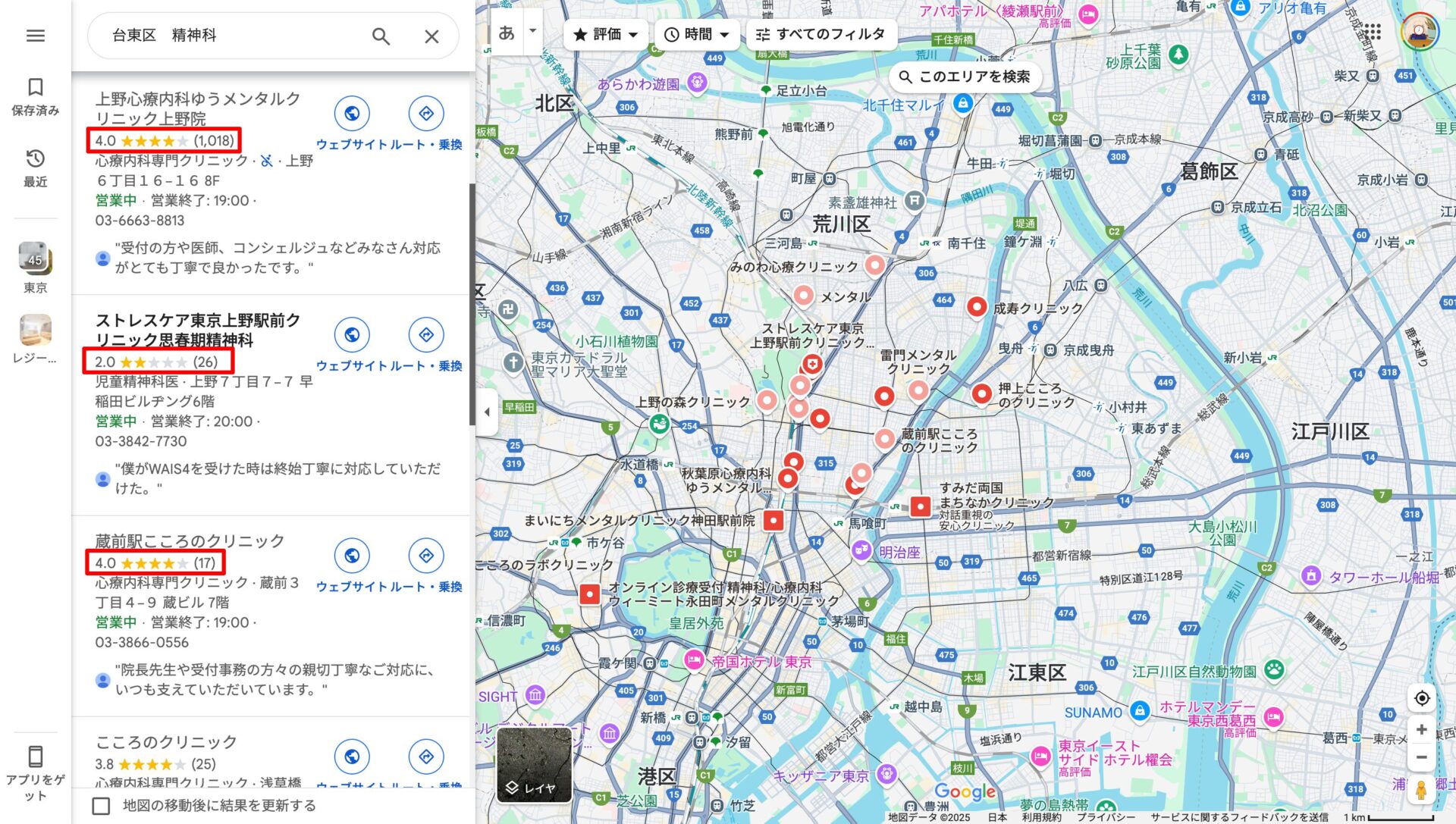Open the 上野心療内科ゆうメンタルクリニック上野院 listing title
The width and height of the screenshot is (1456, 824).
(x=198, y=108)
